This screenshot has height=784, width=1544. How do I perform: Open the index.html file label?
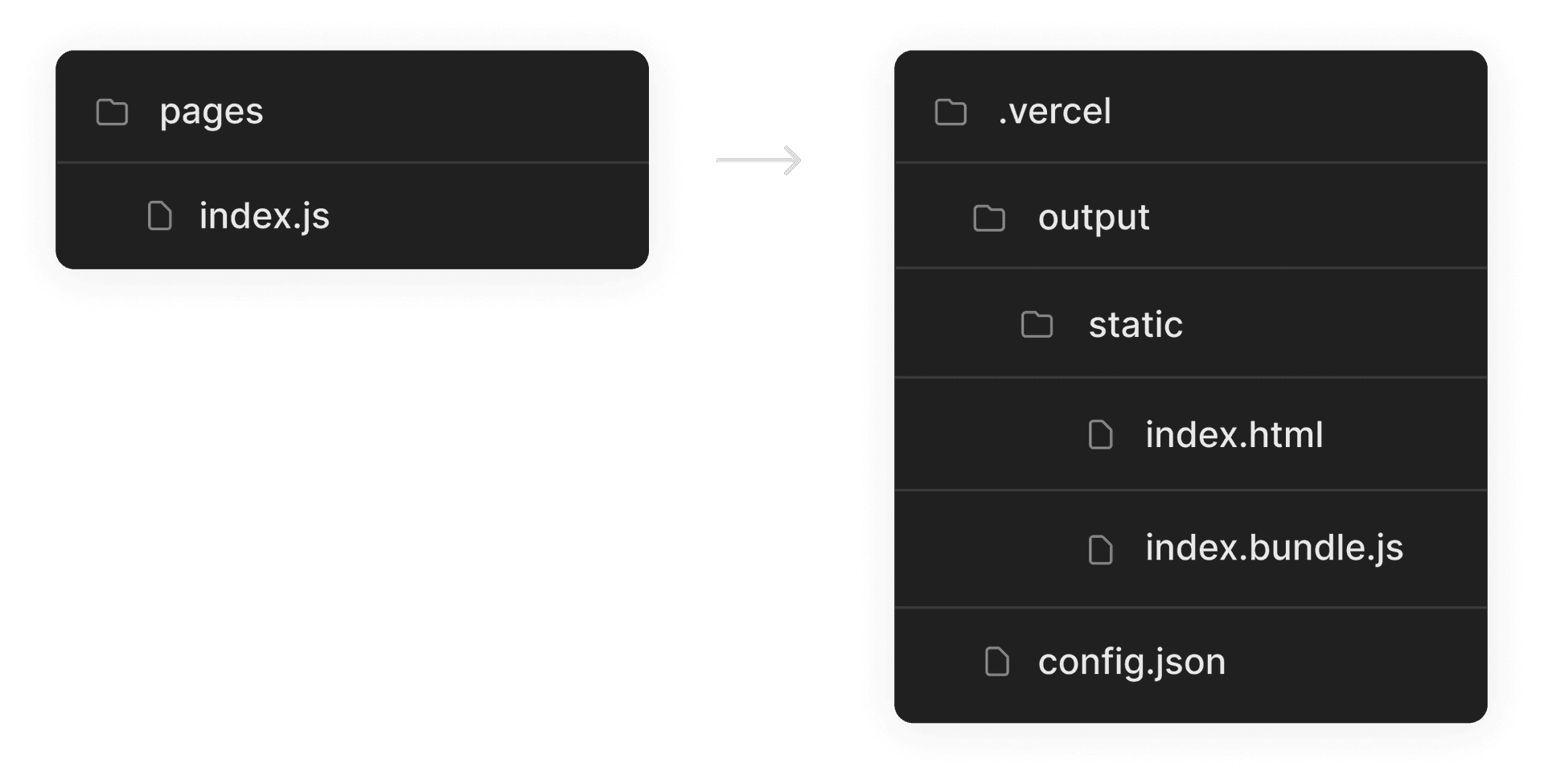[x=1234, y=435]
